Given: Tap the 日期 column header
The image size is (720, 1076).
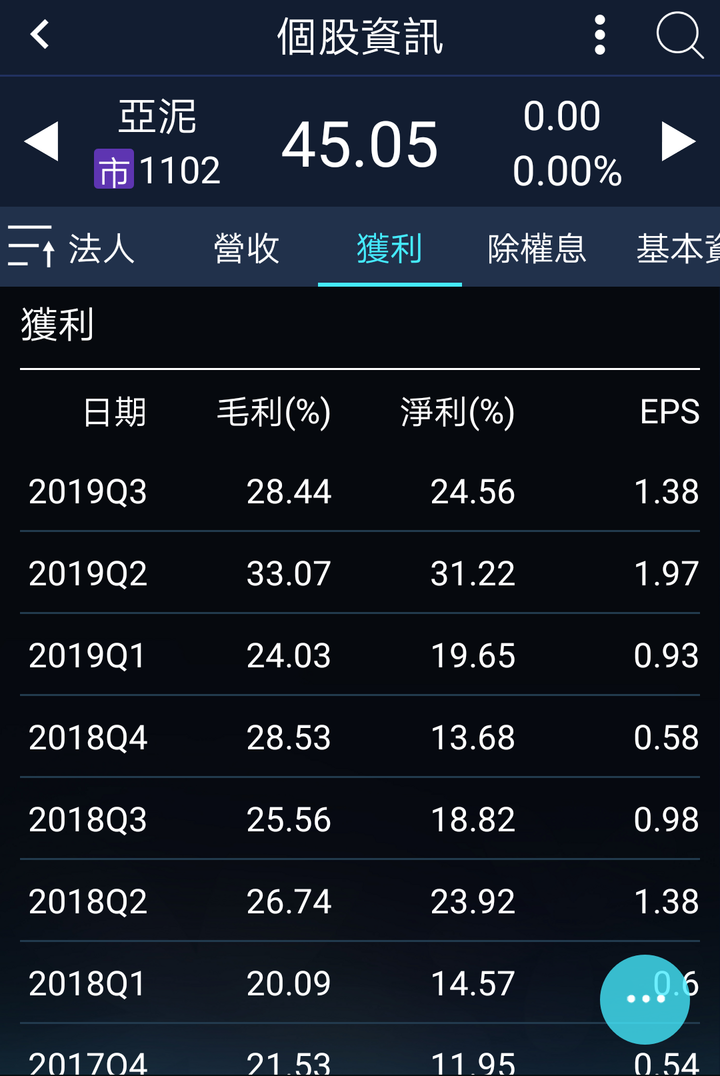Looking at the screenshot, I should point(115,412).
